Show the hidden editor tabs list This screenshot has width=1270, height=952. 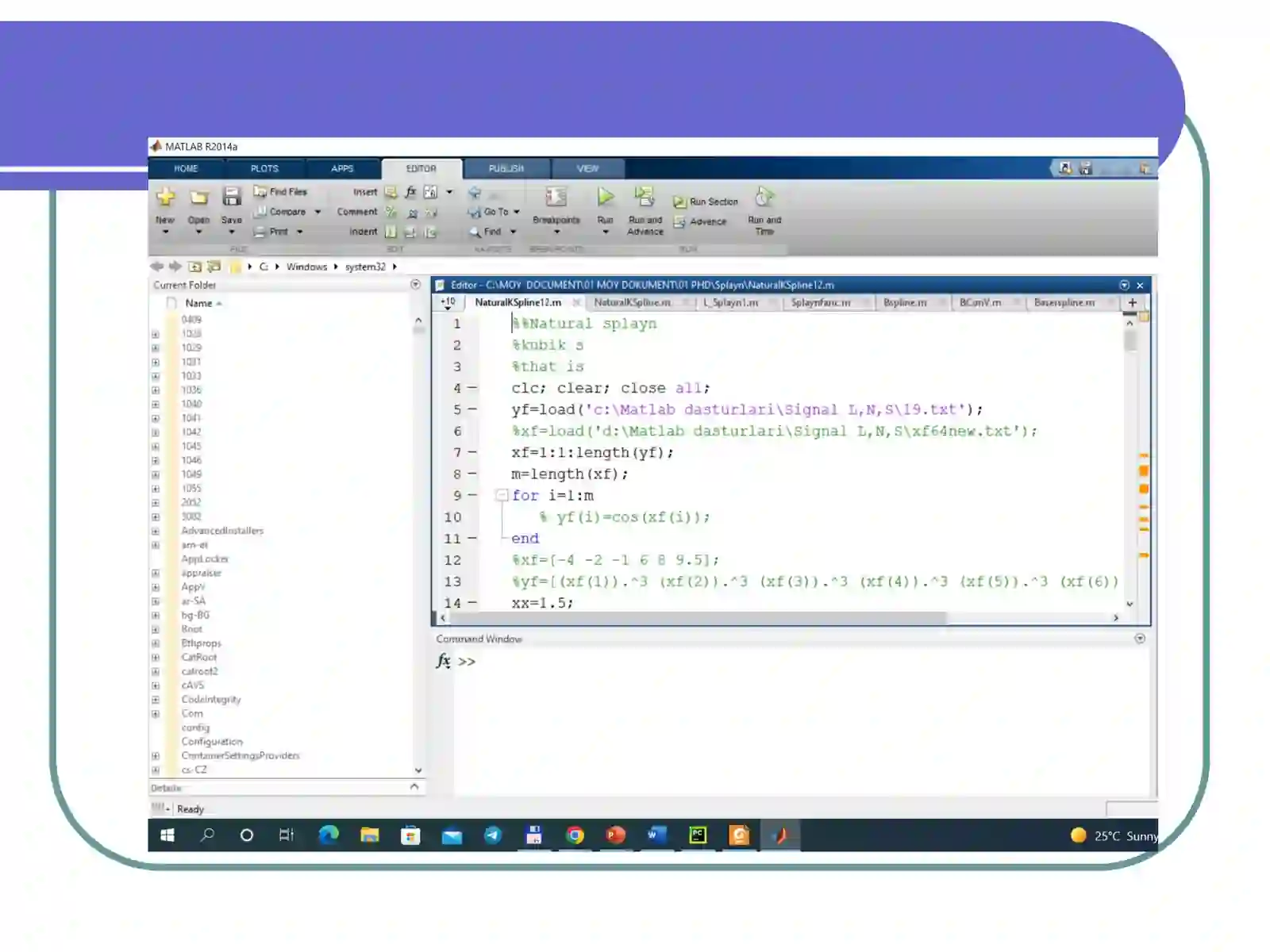tap(448, 302)
